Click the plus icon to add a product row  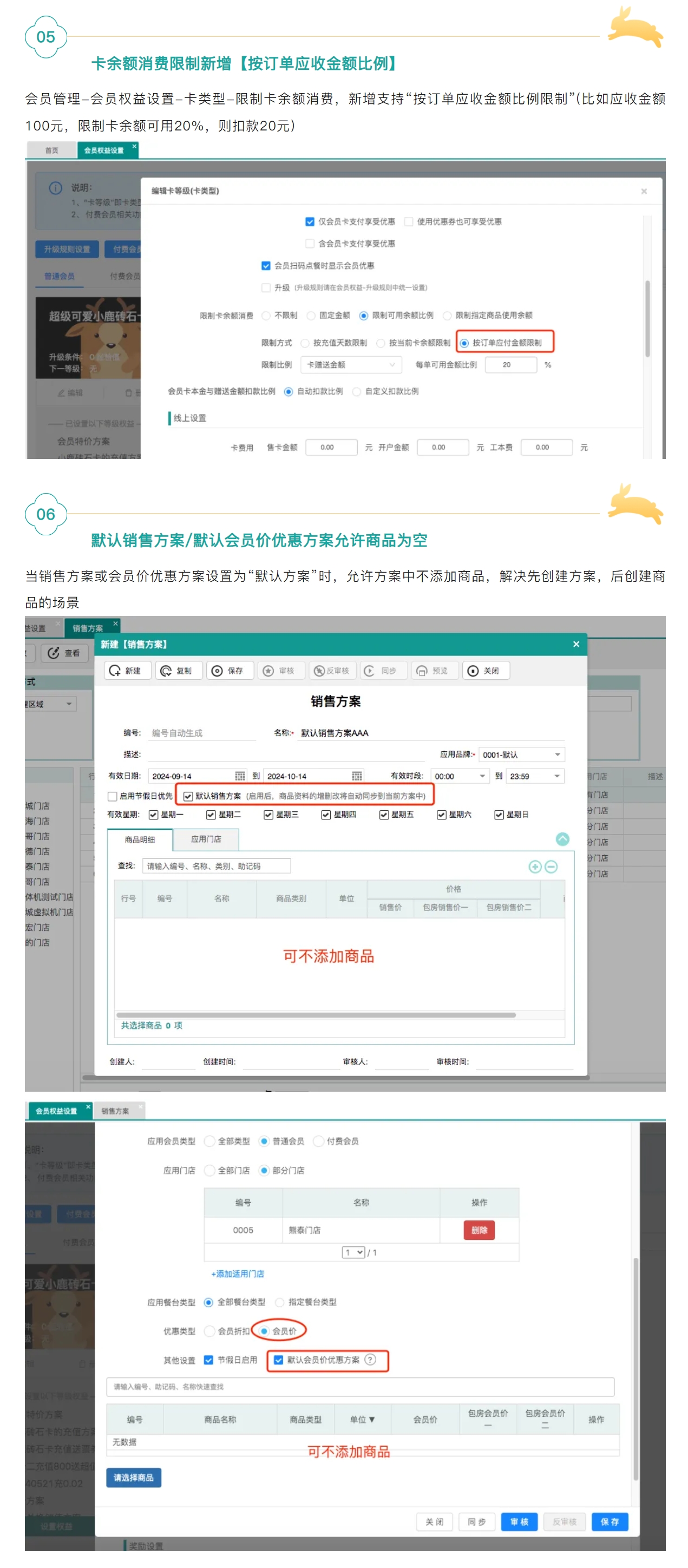pyautogui.click(x=535, y=866)
